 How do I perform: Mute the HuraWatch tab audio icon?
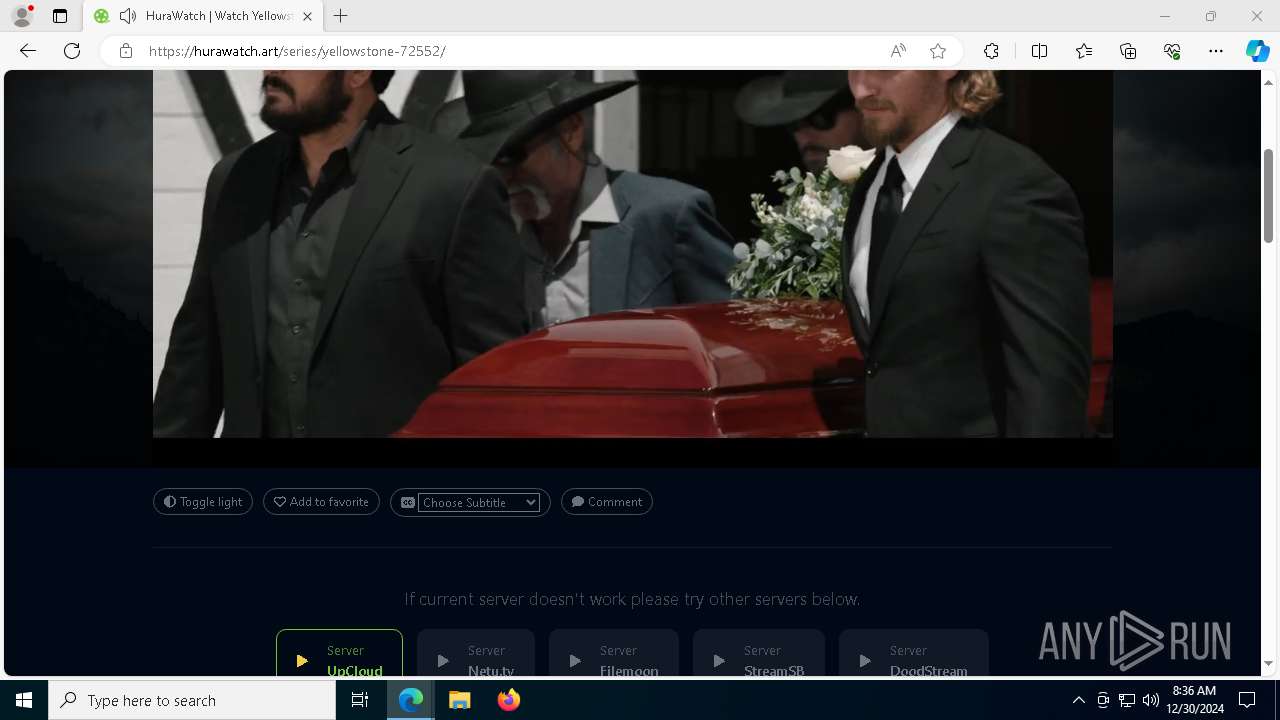point(127,16)
